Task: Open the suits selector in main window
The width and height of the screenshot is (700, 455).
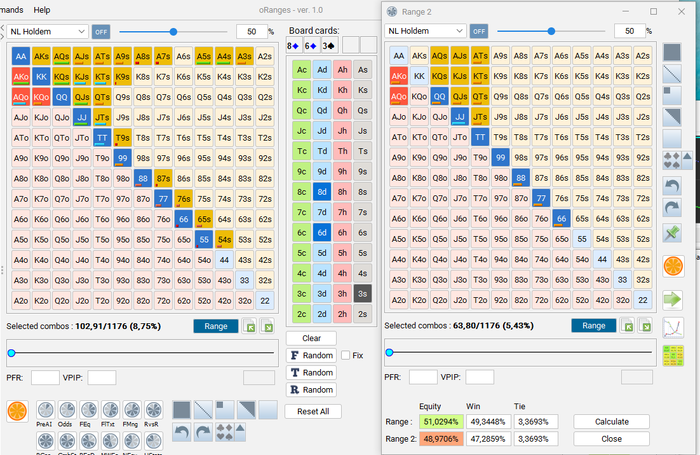Action: [225, 432]
